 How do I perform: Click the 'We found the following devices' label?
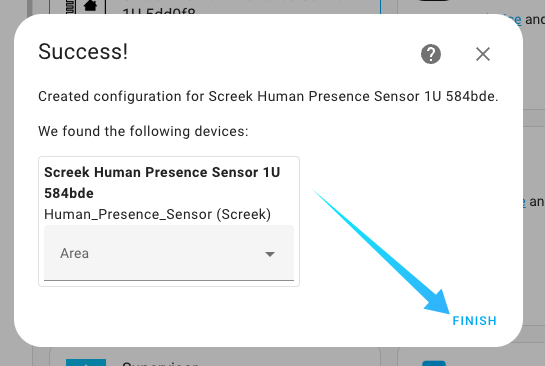[x=143, y=131]
